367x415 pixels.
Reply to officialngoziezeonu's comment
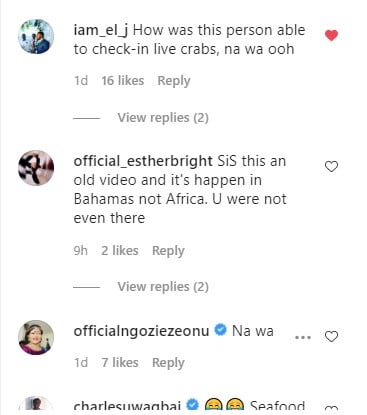pyautogui.click(x=168, y=363)
